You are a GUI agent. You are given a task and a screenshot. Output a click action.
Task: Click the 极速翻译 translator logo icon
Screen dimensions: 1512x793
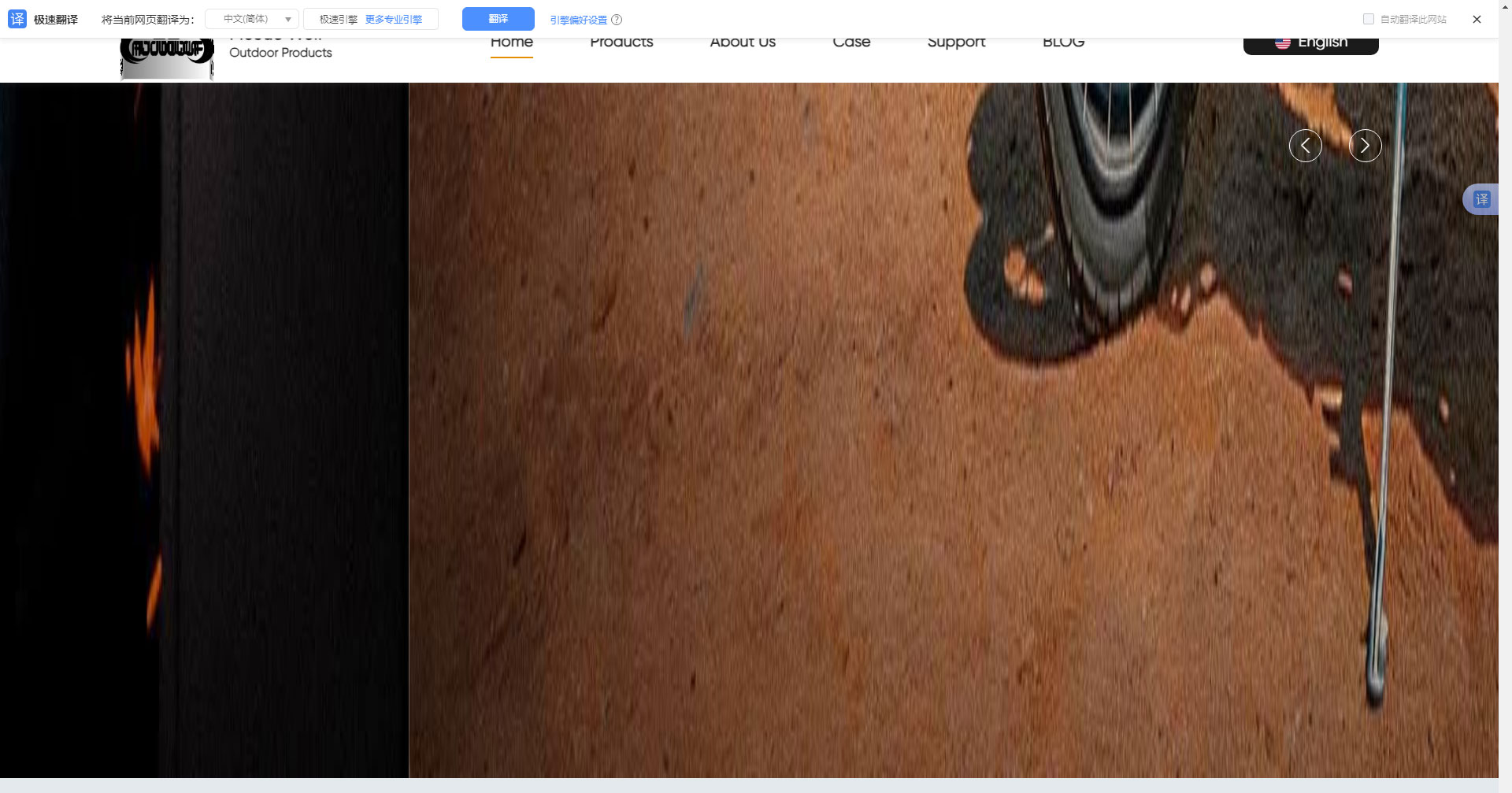click(17, 19)
